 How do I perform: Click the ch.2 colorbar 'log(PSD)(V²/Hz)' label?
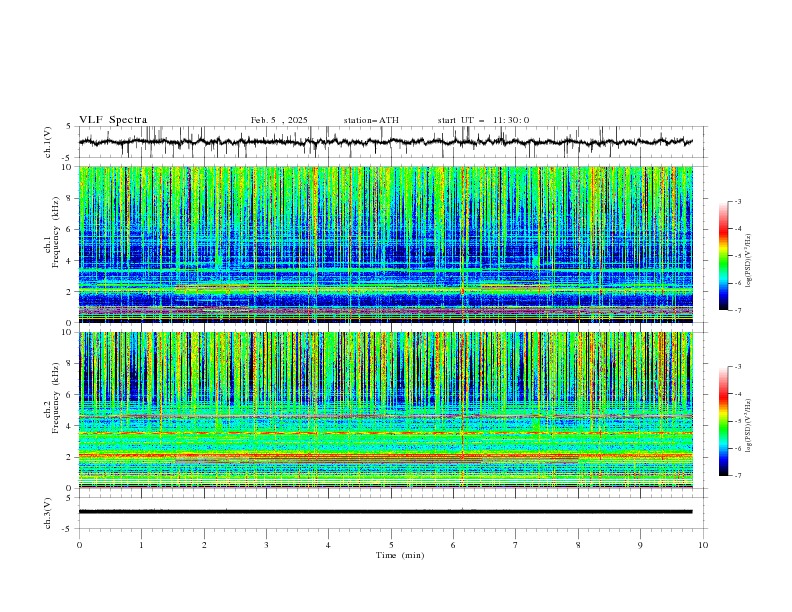pyautogui.click(x=749, y=425)
